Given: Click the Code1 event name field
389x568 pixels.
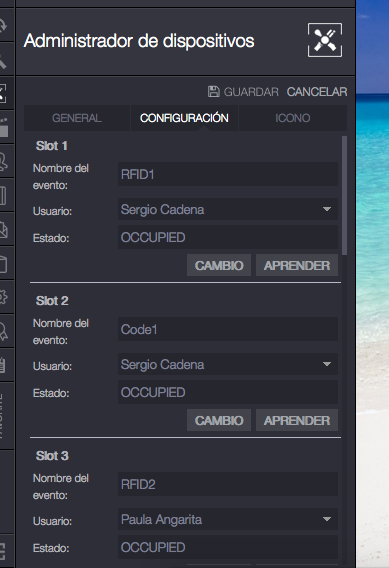Looking at the screenshot, I should click(x=228, y=329).
